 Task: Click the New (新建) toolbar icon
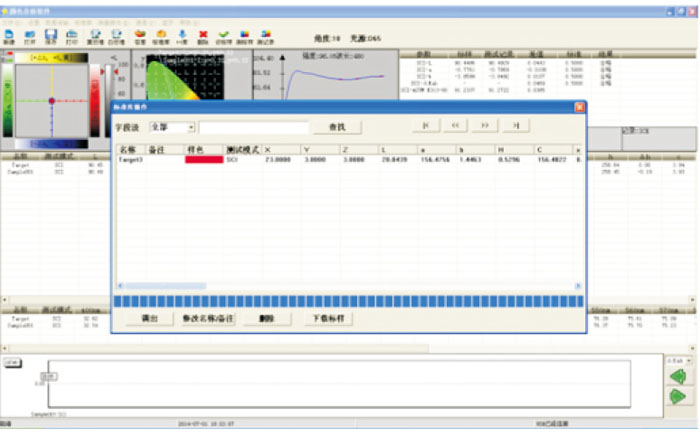(x=9, y=37)
